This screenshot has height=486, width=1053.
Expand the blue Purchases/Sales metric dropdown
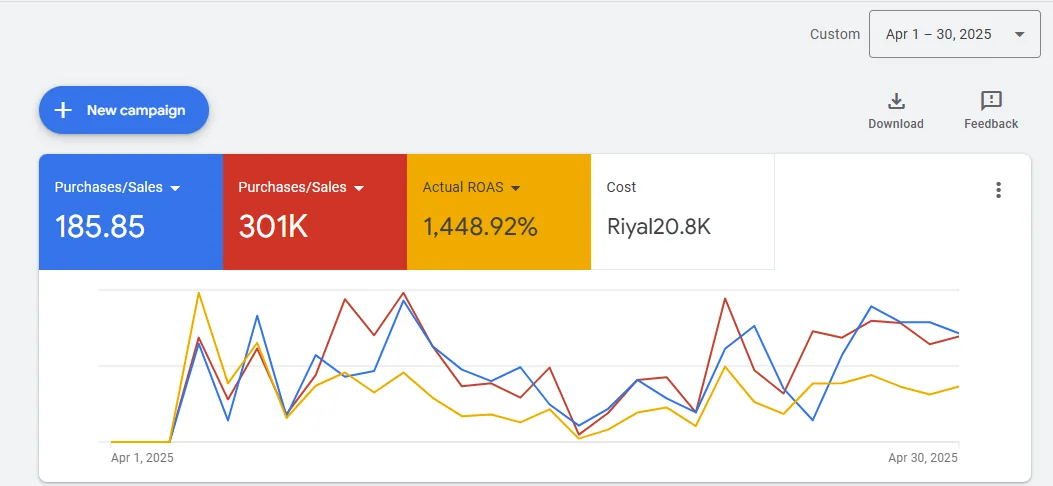tap(175, 189)
